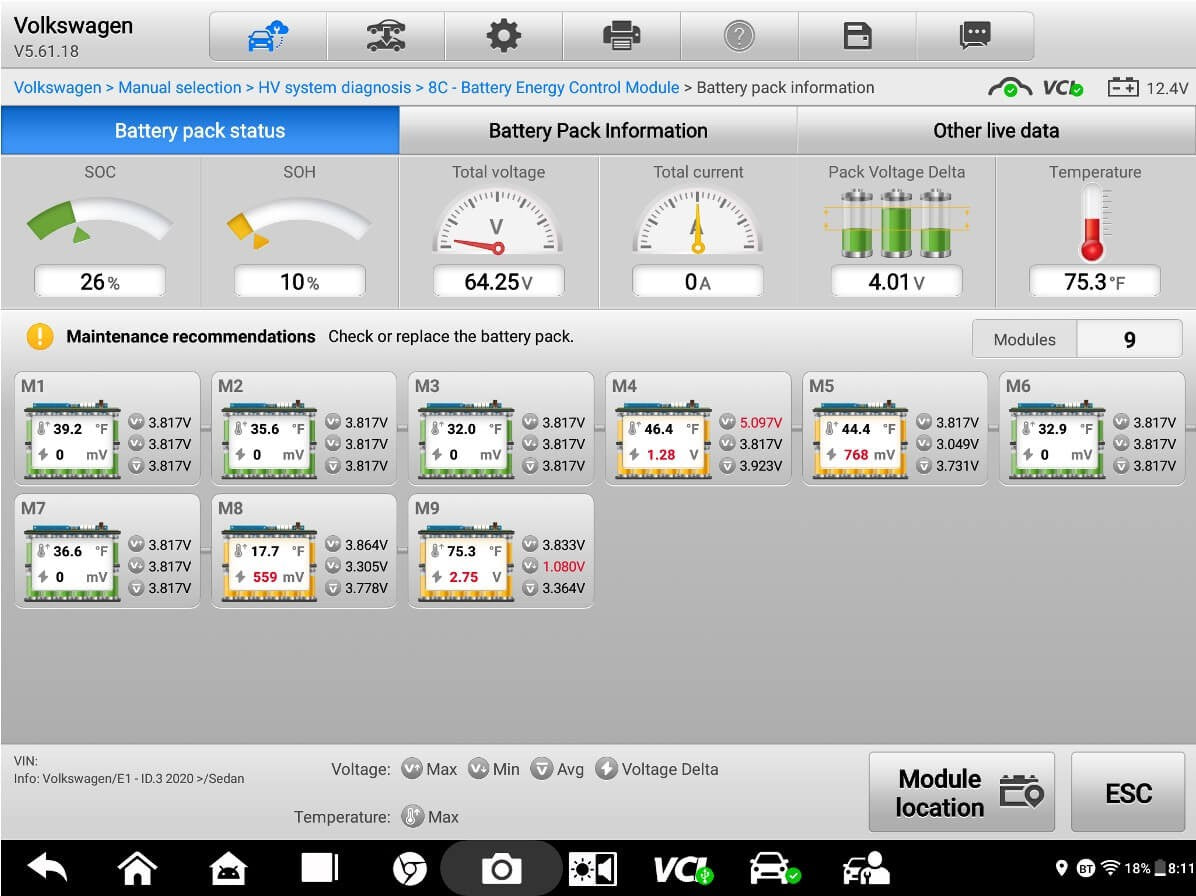Go back using the bottom back arrow
Viewport: 1196px width, 896px height.
[46, 869]
